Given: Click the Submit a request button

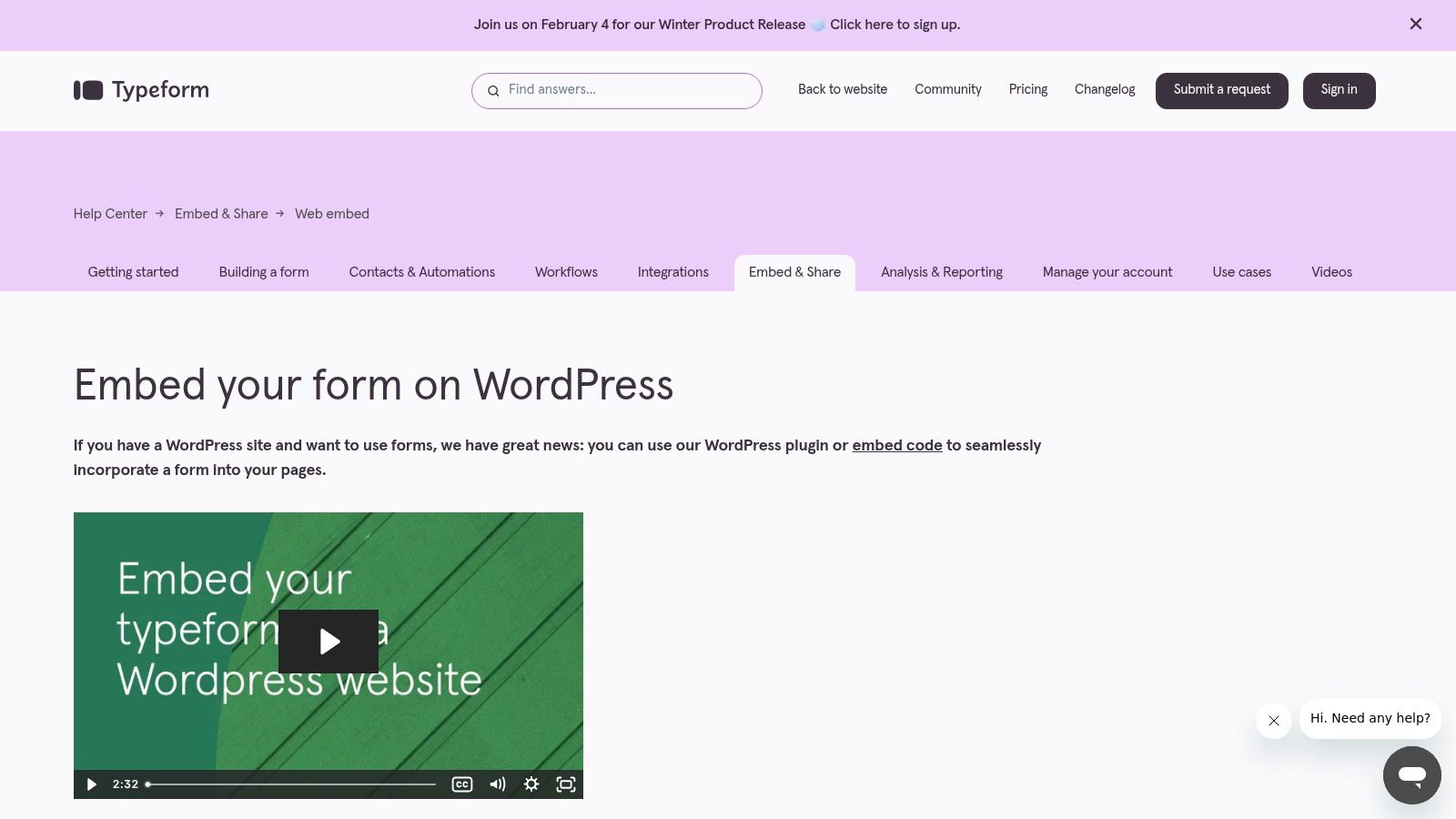Looking at the screenshot, I should [1221, 90].
